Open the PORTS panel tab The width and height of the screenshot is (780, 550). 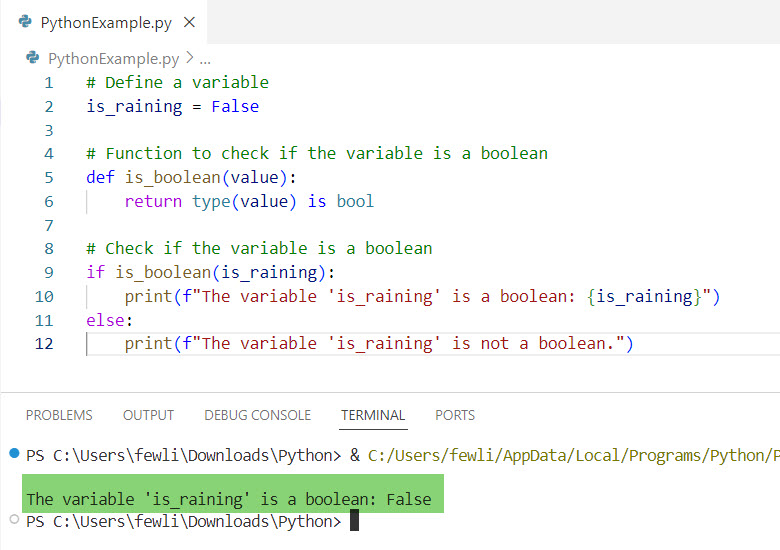[x=455, y=415]
